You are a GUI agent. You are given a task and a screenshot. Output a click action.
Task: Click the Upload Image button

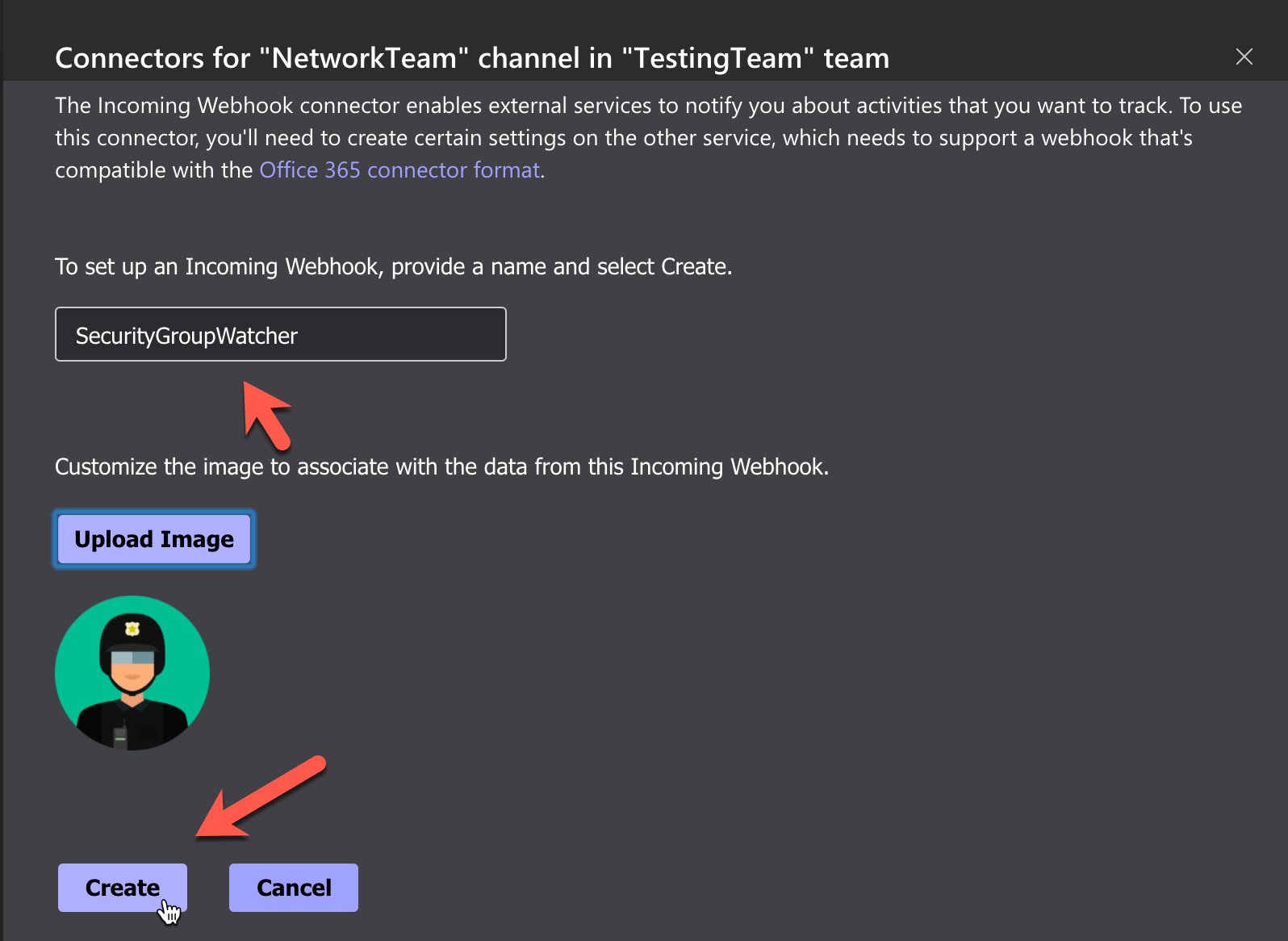(154, 539)
